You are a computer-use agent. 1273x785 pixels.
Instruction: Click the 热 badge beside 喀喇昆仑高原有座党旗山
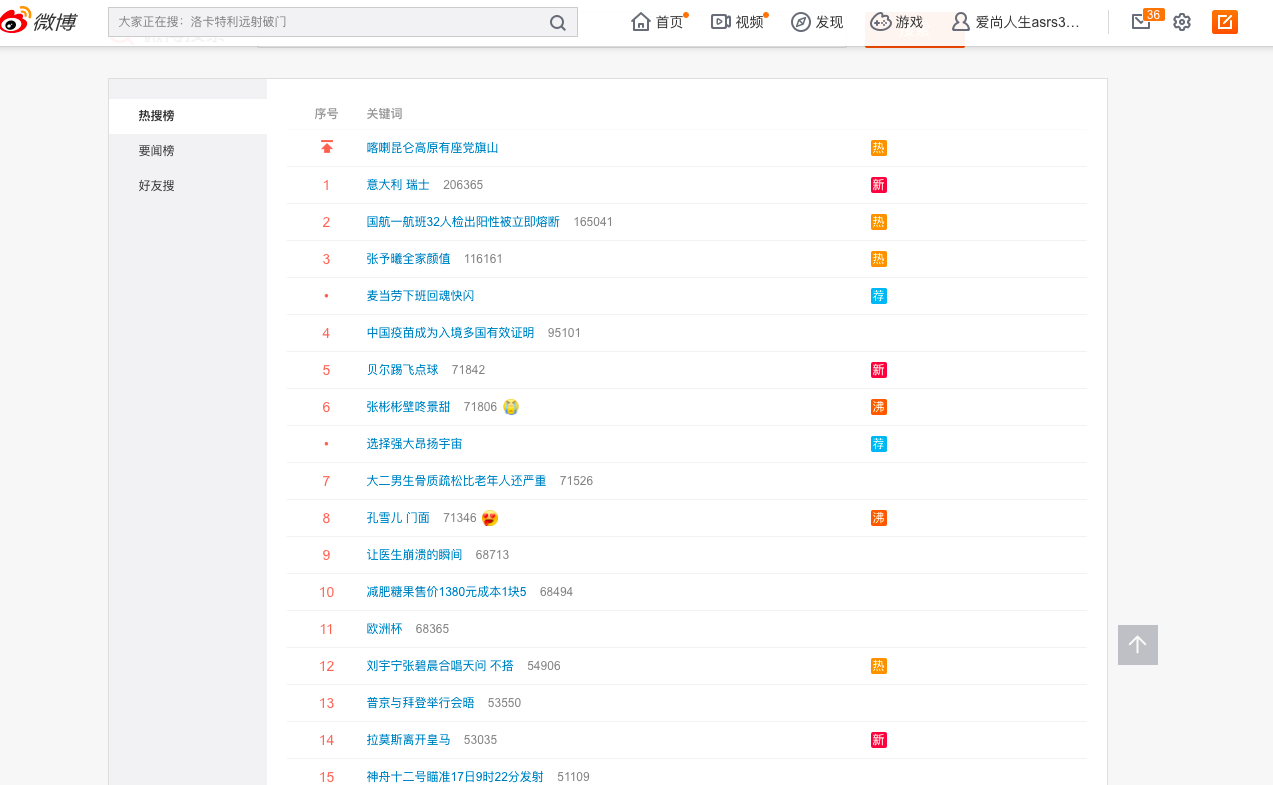(879, 148)
